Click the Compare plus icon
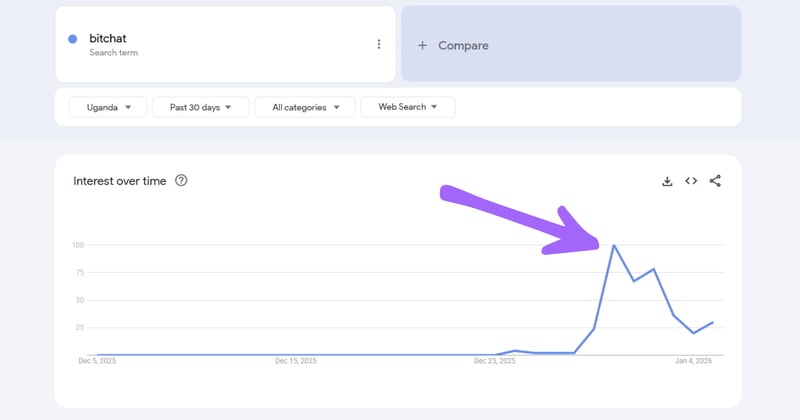Viewport: 800px width, 420px height. coord(422,45)
